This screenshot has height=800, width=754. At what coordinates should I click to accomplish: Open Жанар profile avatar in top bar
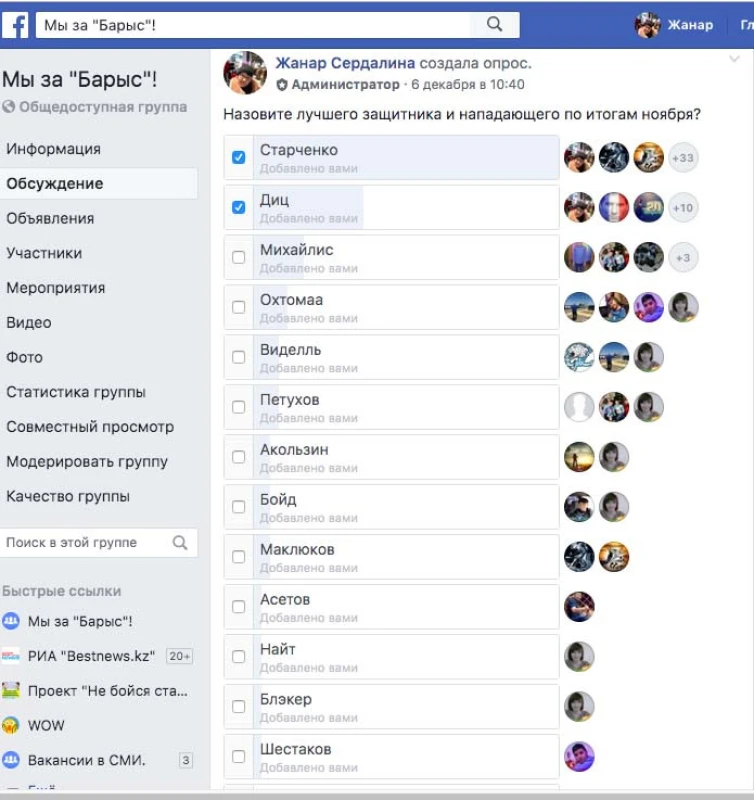pos(647,24)
